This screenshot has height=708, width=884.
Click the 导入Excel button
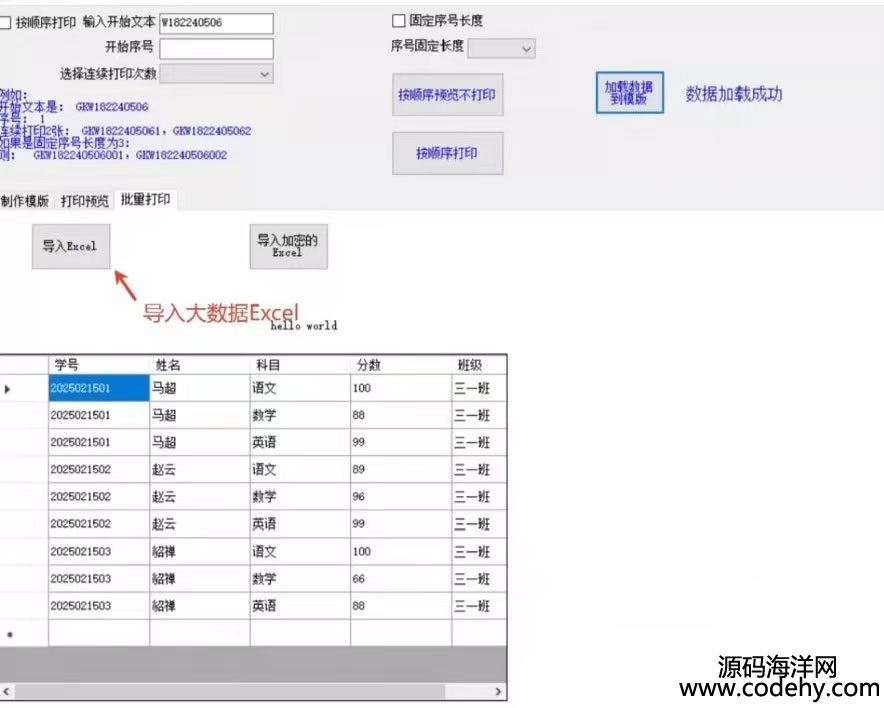point(70,246)
